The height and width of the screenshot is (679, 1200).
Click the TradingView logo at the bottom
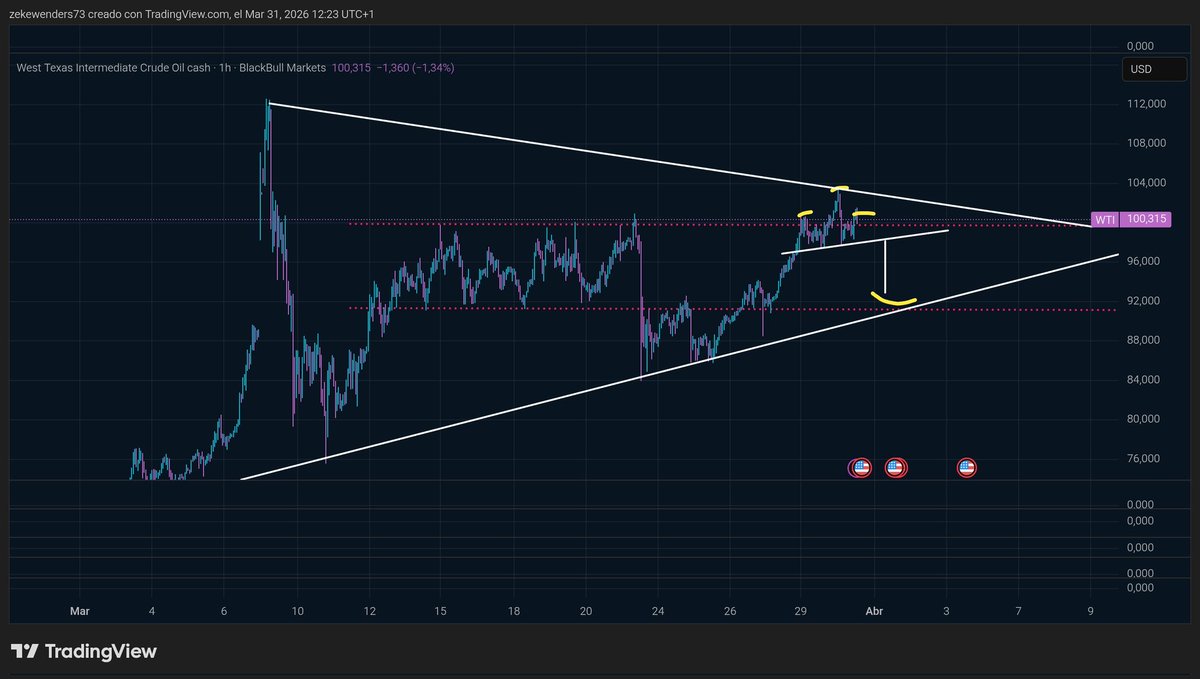pyautogui.click(x=84, y=651)
